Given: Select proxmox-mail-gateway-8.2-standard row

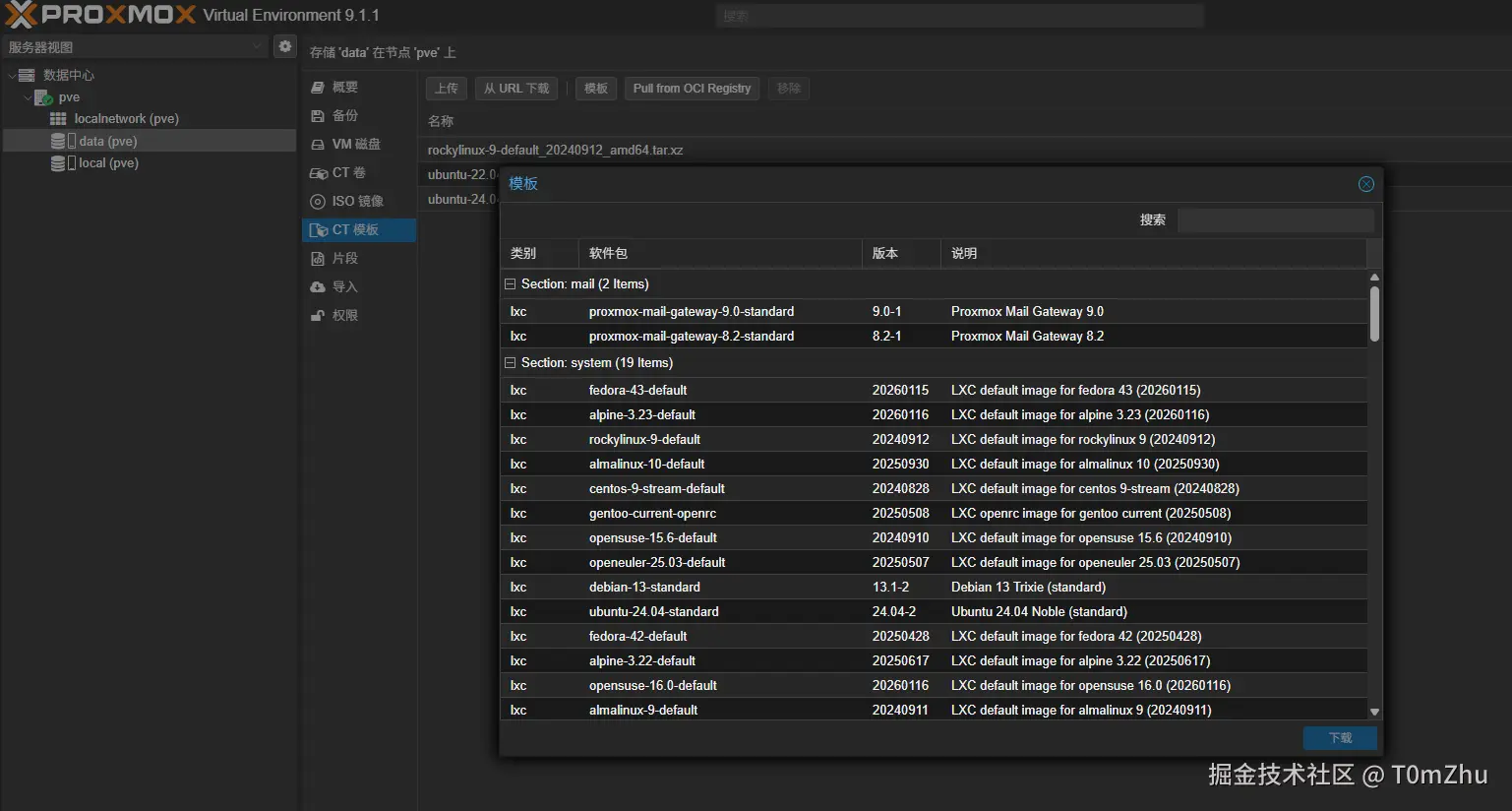Looking at the screenshot, I should (x=935, y=337).
